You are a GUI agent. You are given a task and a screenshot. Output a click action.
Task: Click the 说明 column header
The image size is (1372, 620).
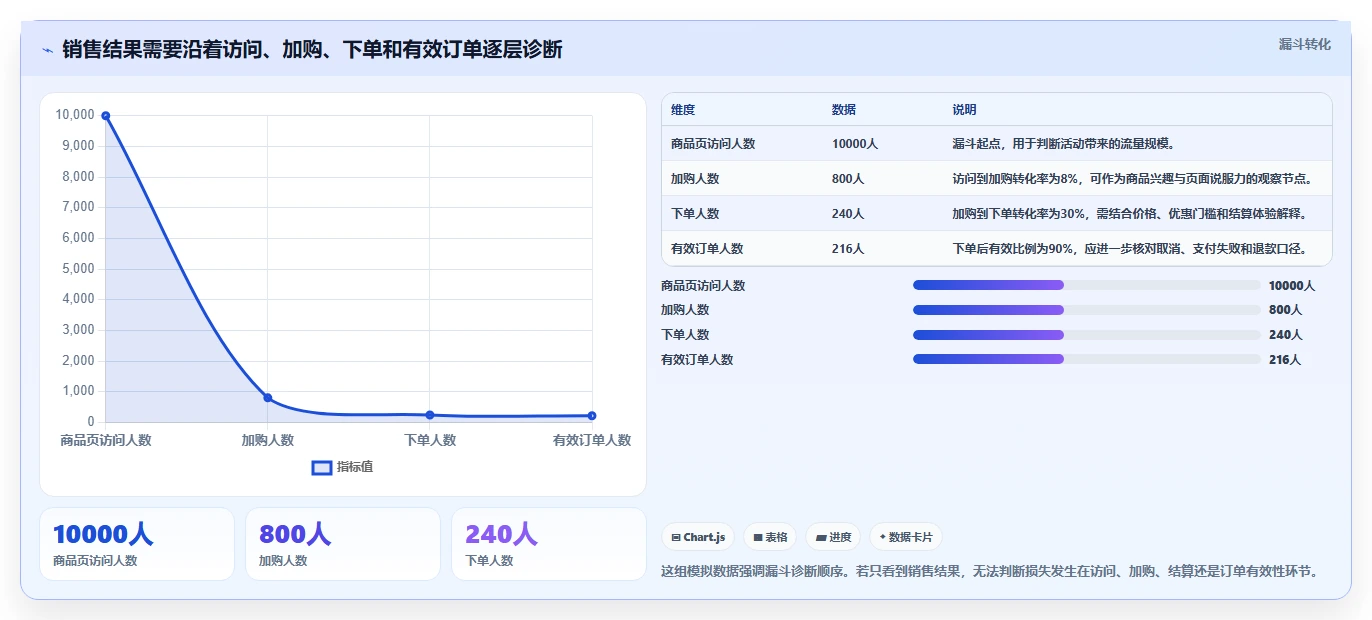[x=964, y=110]
